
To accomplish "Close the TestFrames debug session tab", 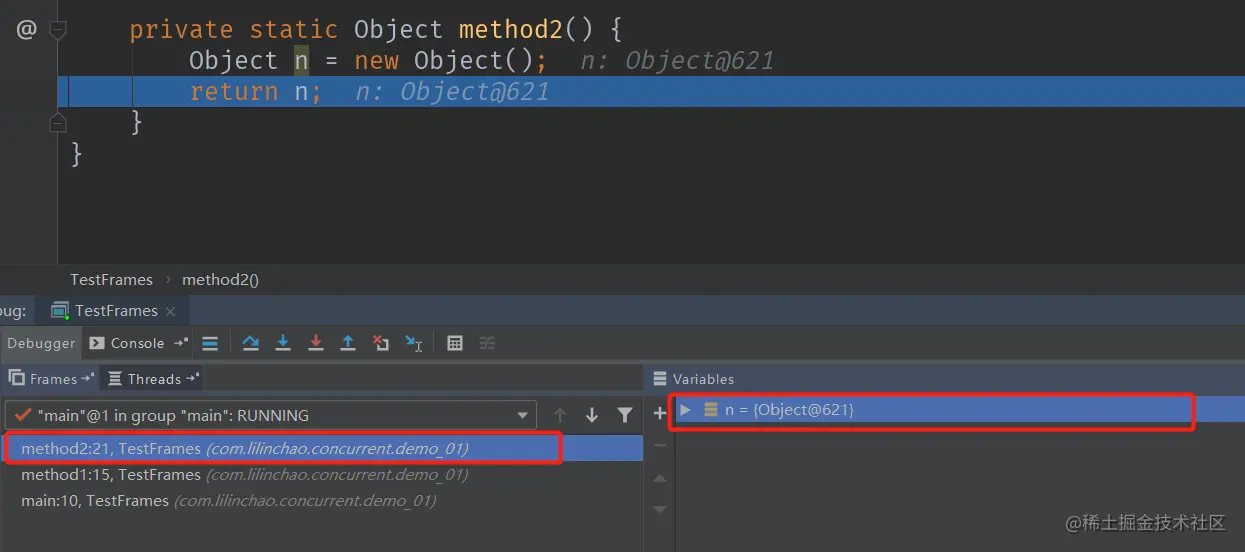I will tap(170, 311).
